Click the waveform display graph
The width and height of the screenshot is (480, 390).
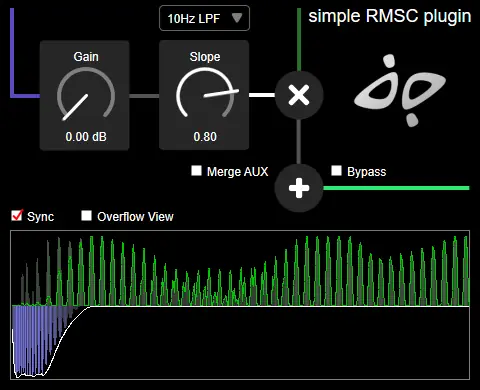[240, 305]
